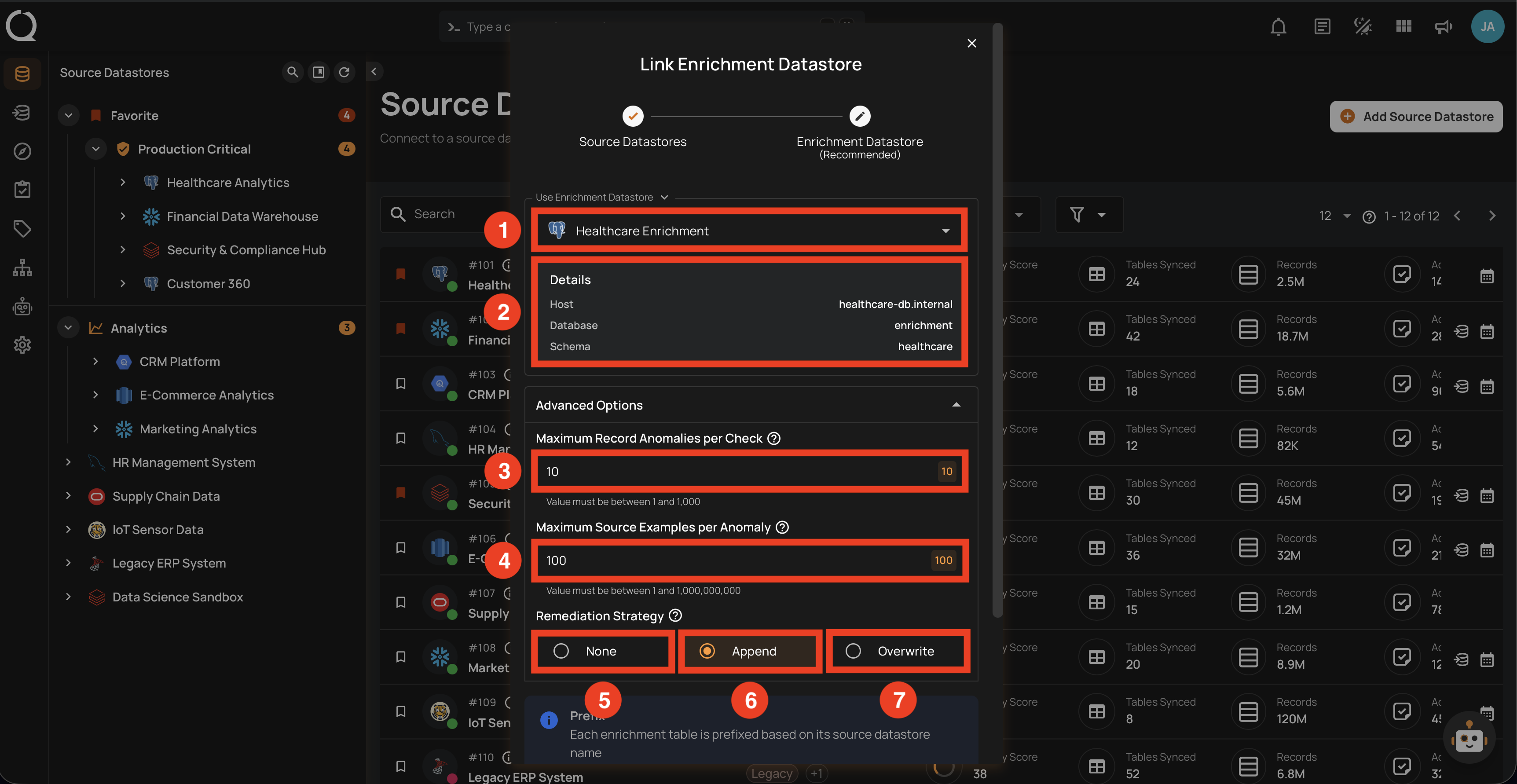Viewport: 1517px width, 784px height.
Task: Toggle light/dark theme with the moon-sun icon
Action: (1362, 26)
